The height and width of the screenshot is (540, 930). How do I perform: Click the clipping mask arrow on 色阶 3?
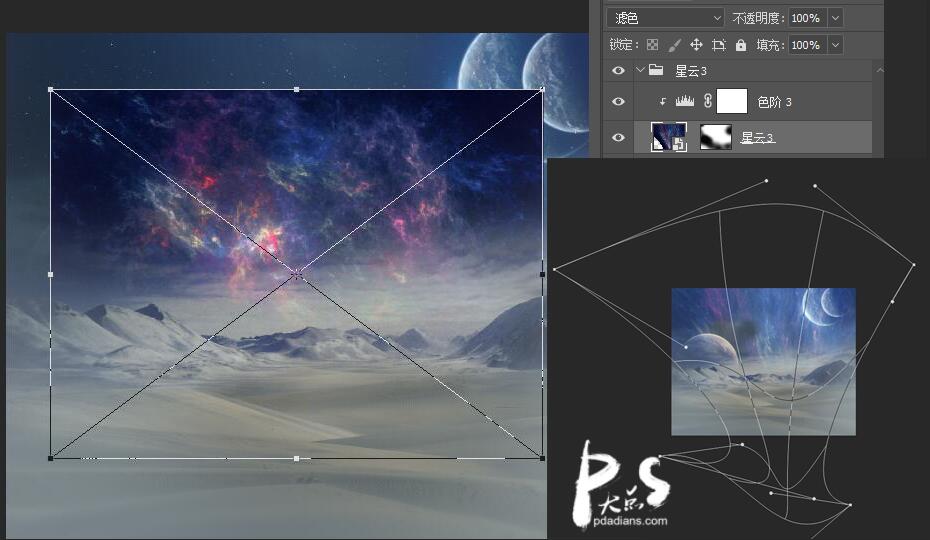[x=663, y=102]
